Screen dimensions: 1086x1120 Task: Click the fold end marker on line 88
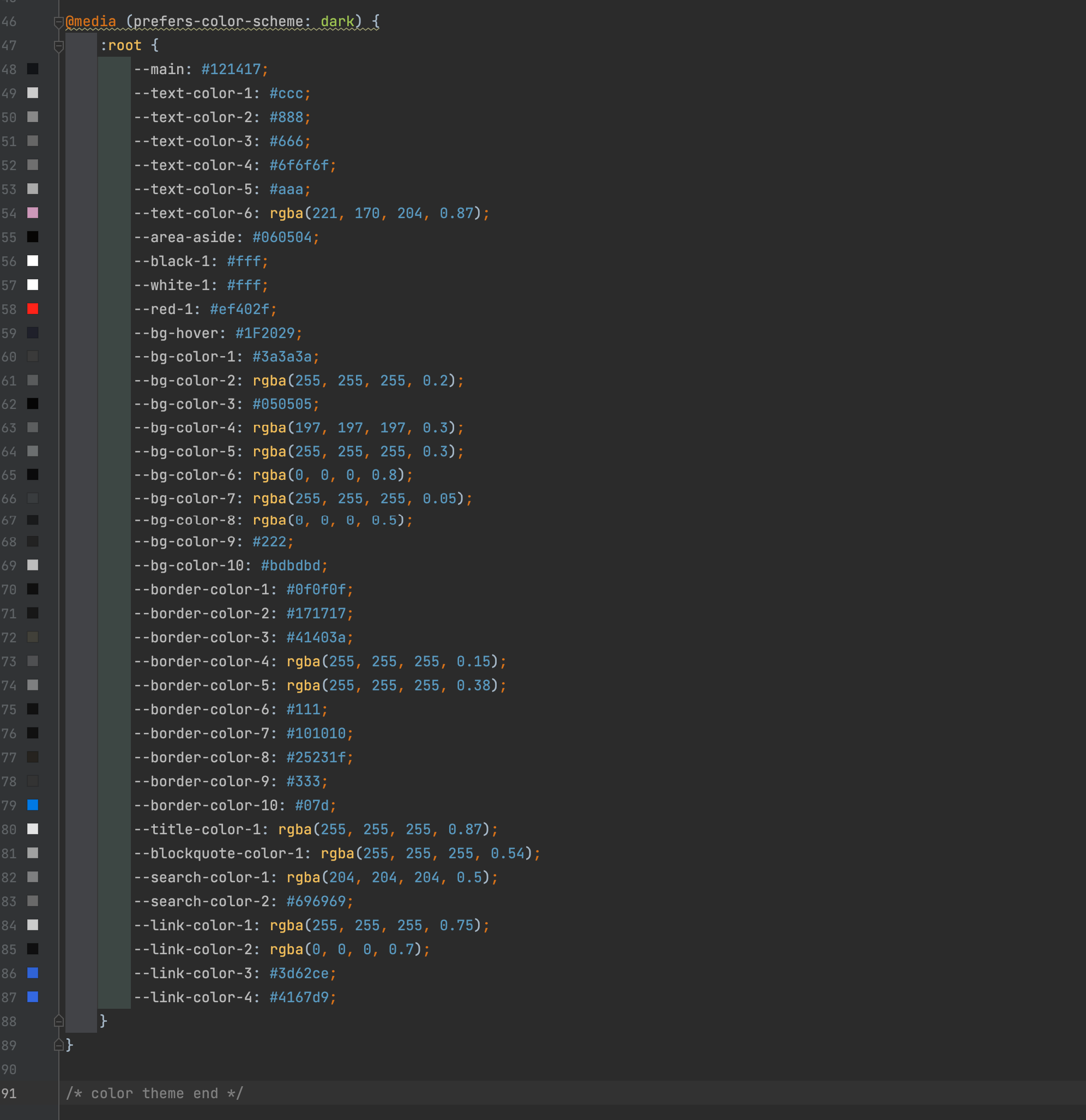[x=58, y=1021]
